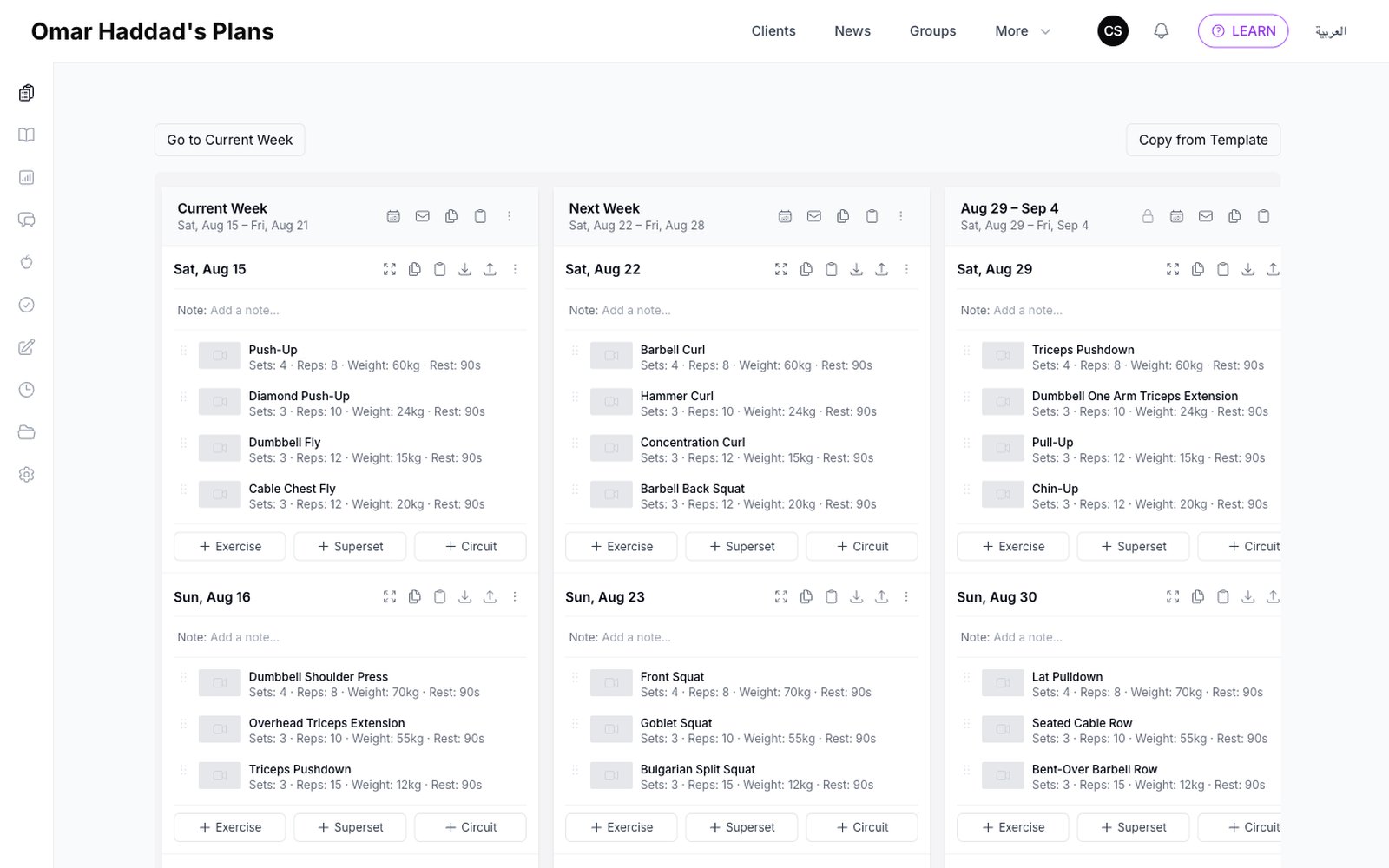Copy the Sat, Aug 29 day

click(1198, 269)
